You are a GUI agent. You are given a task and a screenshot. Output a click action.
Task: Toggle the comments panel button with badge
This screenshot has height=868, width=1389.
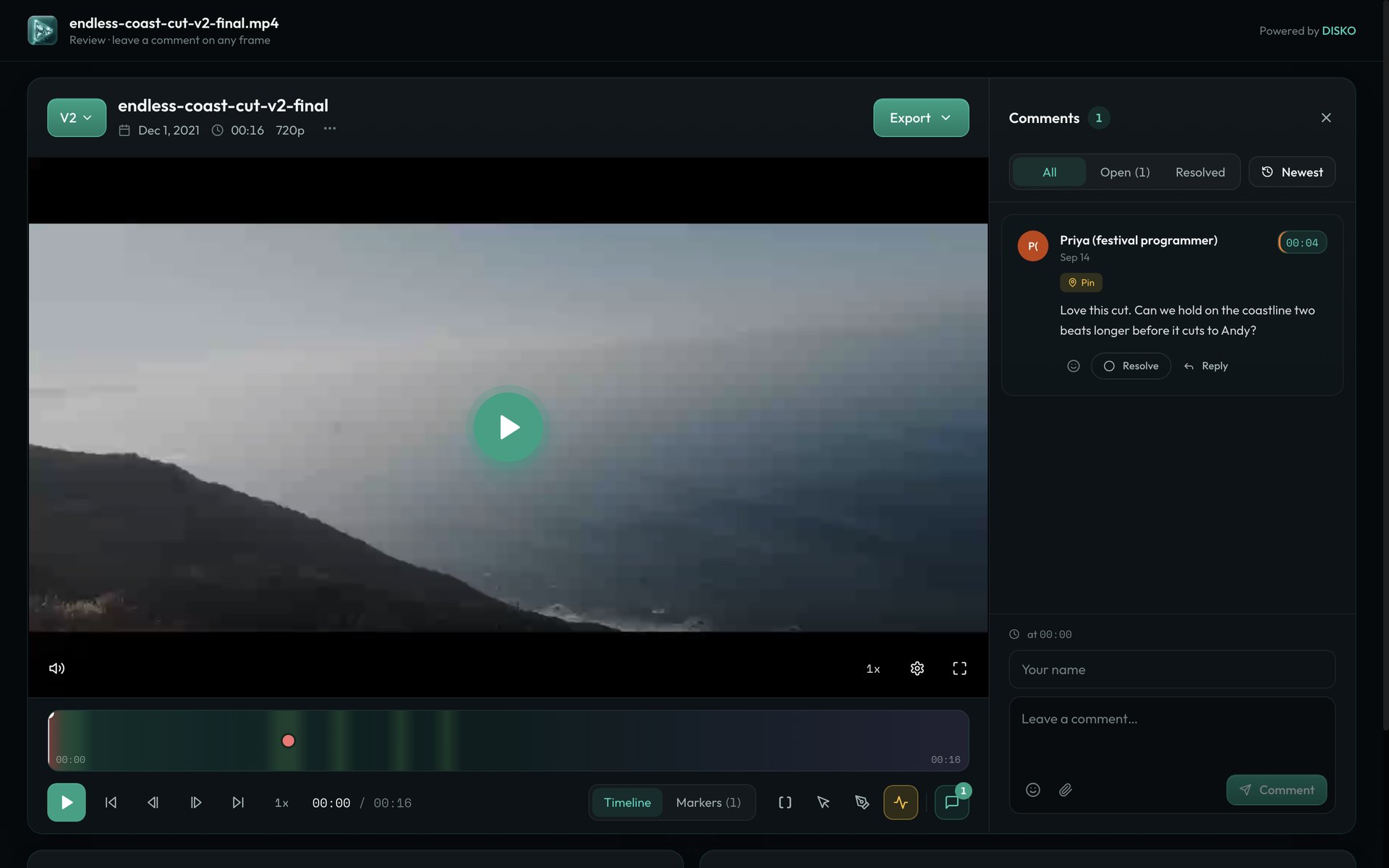[x=952, y=802]
